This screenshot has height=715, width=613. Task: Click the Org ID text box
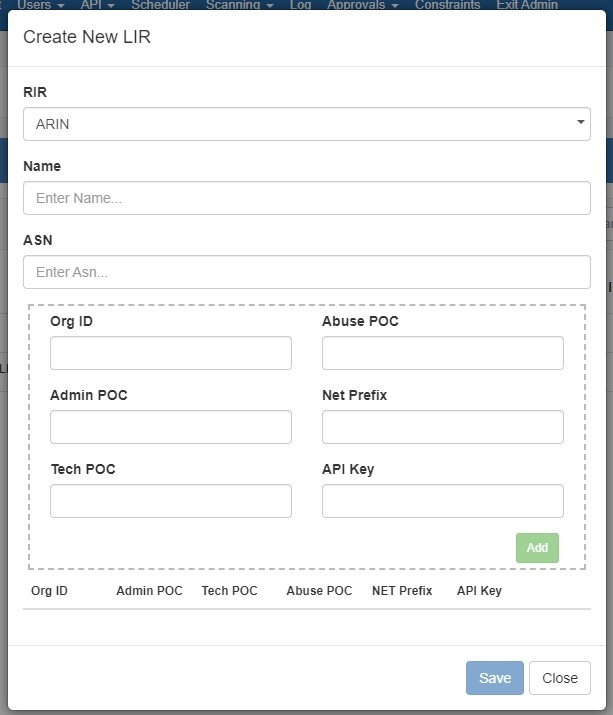point(171,353)
